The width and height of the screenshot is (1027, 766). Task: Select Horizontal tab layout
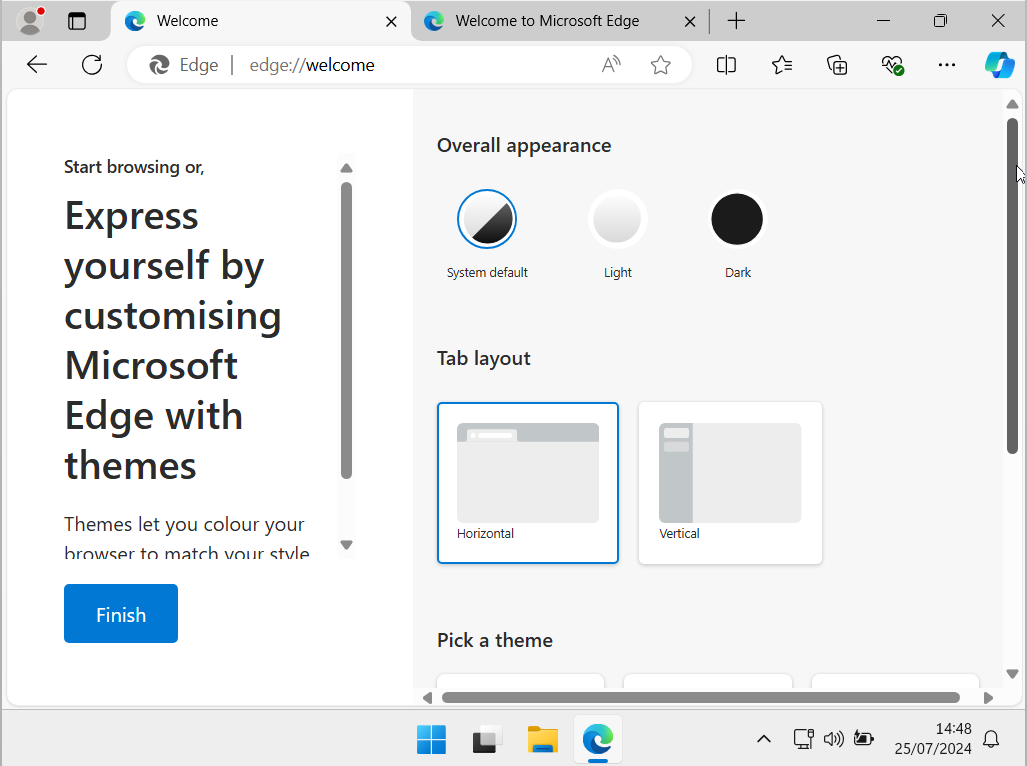(x=528, y=483)
